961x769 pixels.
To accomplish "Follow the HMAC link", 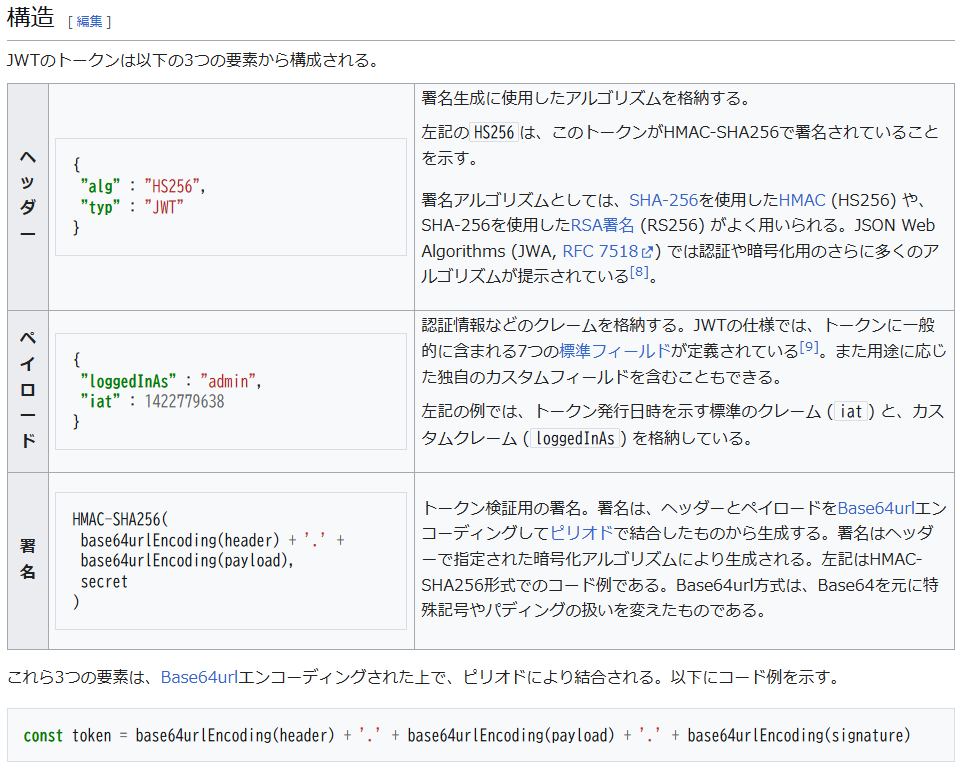I will [802, 200].
